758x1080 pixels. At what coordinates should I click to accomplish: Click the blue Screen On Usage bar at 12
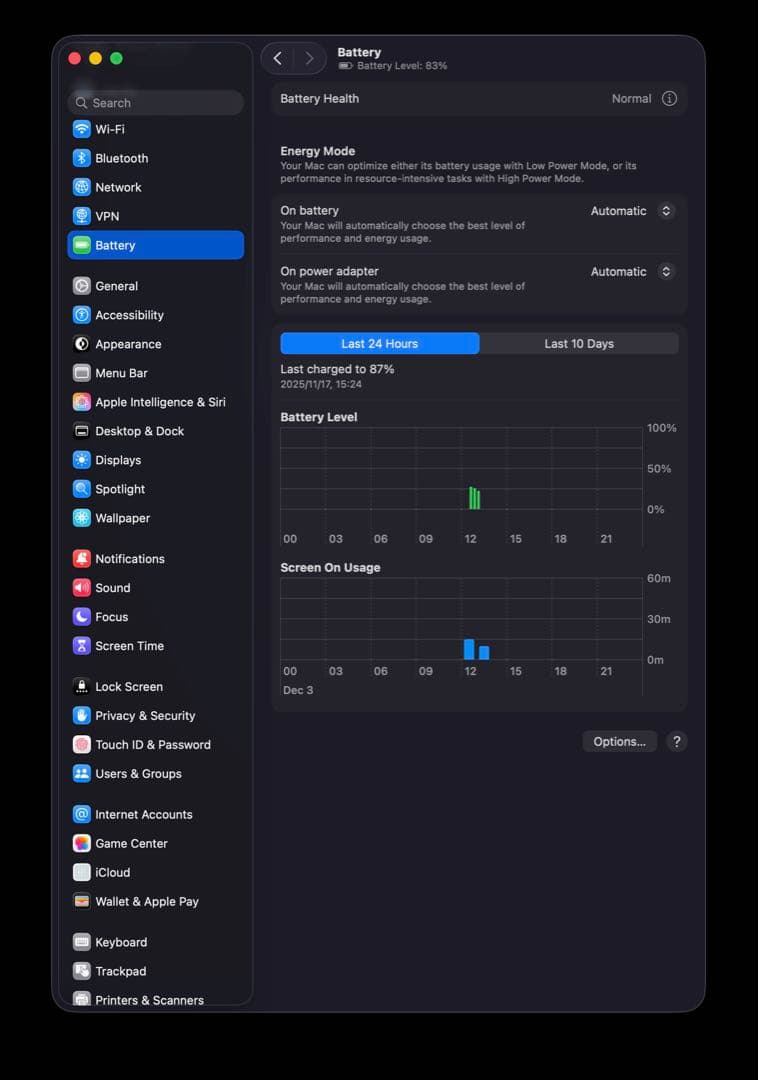point(469,650)
